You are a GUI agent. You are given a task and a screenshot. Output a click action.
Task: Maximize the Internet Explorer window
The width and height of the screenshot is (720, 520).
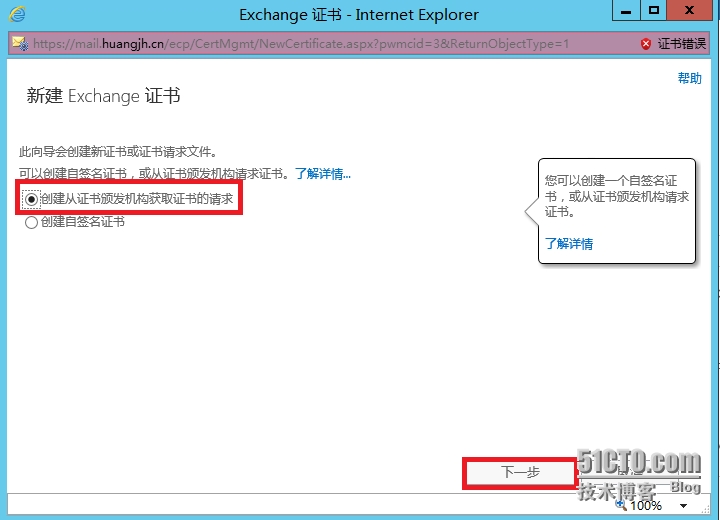coord(654,11)
